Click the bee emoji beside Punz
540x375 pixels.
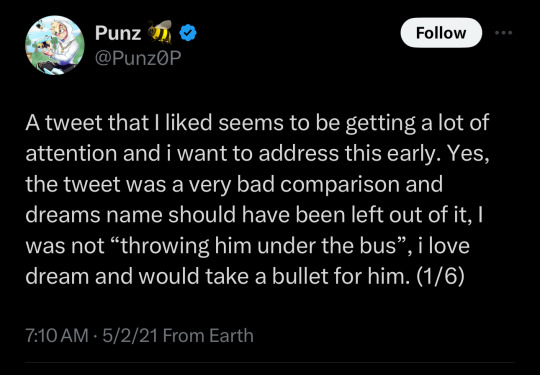click(x=160, y=32)
